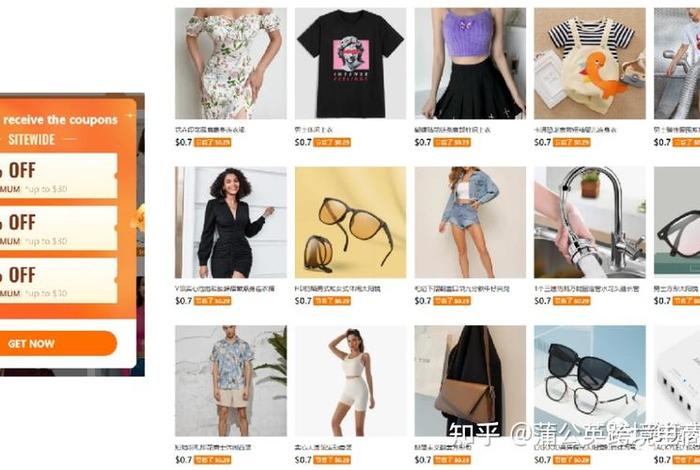Open the black statue graphic t-shirt product
The width and height of the screenshot is (700, 470).
click(350, 63)
